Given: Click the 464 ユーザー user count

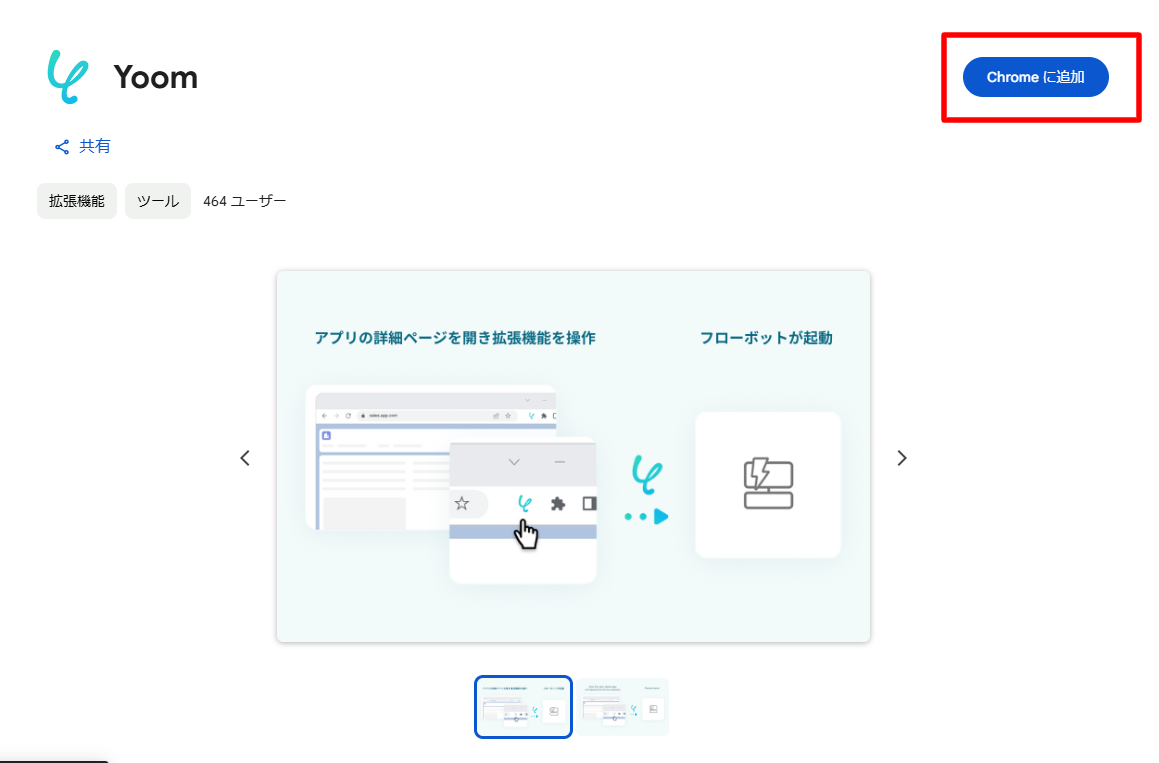Looking at the screenshot, I should tap(245, 201).
